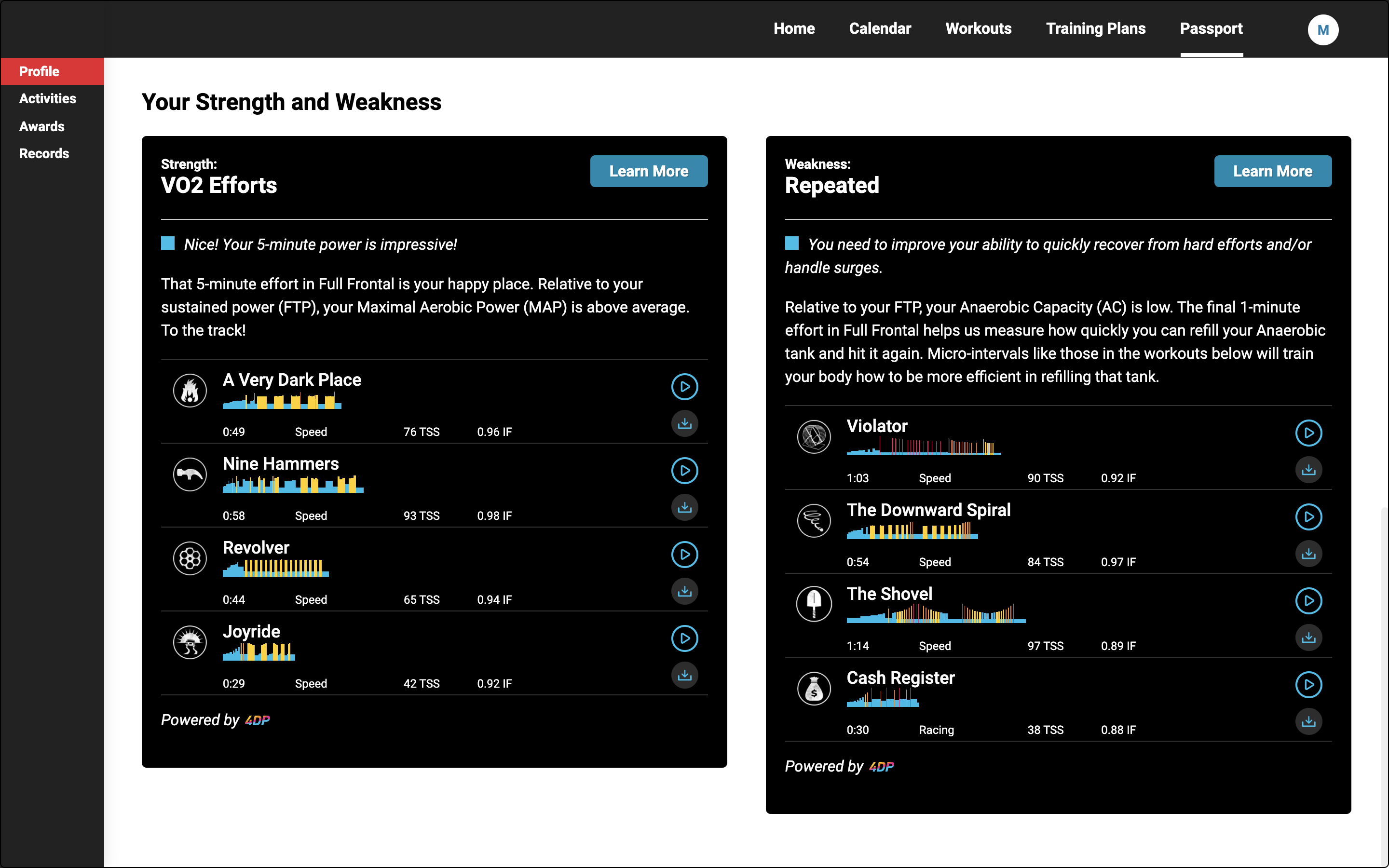Viewport: 1389px width, 868px height.
Task: Click the '0.98 IF' value for Nine Hammers
Action: (494, 516)
